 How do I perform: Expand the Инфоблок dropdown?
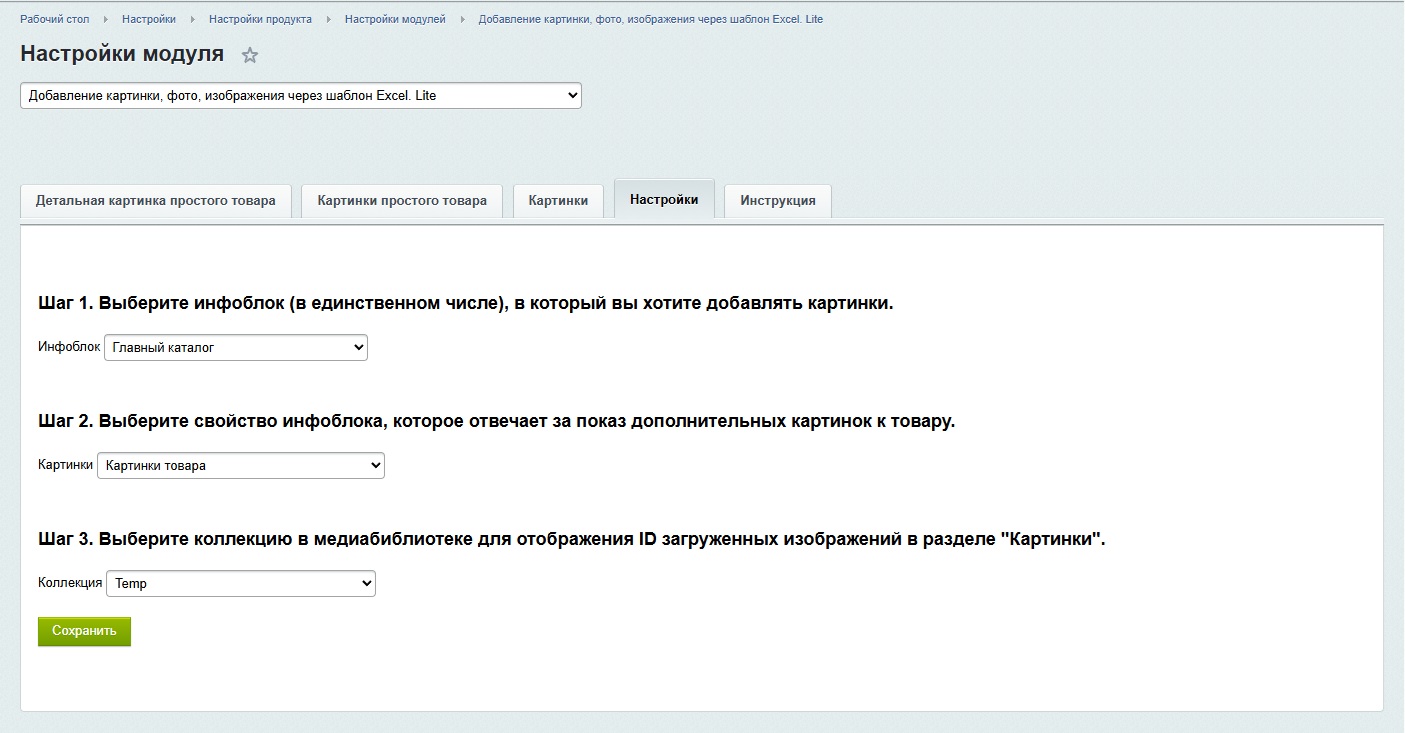[x=236, y=348]
